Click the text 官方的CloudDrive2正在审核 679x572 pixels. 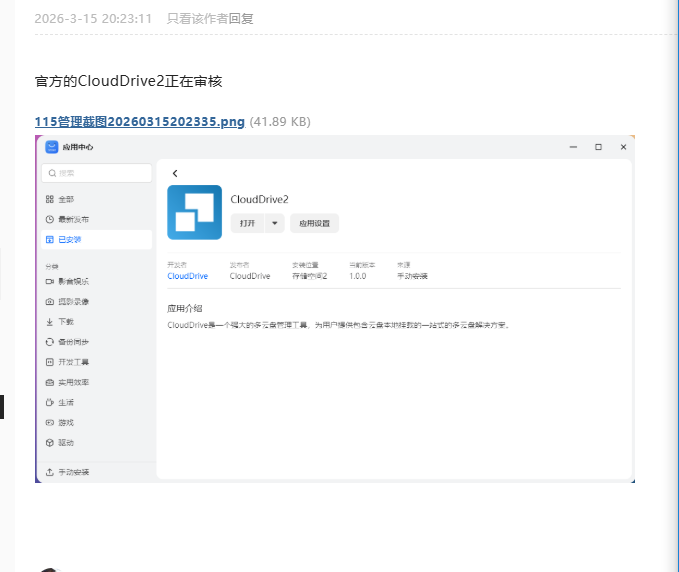click(129, 81)
